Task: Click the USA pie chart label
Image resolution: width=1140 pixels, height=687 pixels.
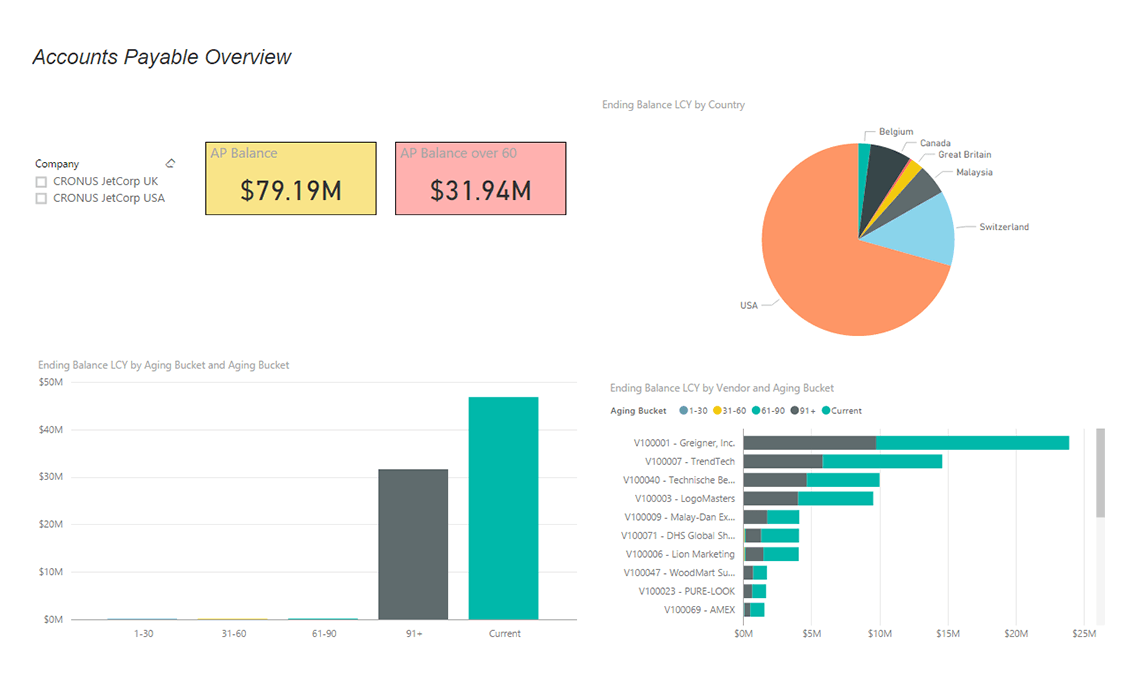Action: tap(749, 305)
